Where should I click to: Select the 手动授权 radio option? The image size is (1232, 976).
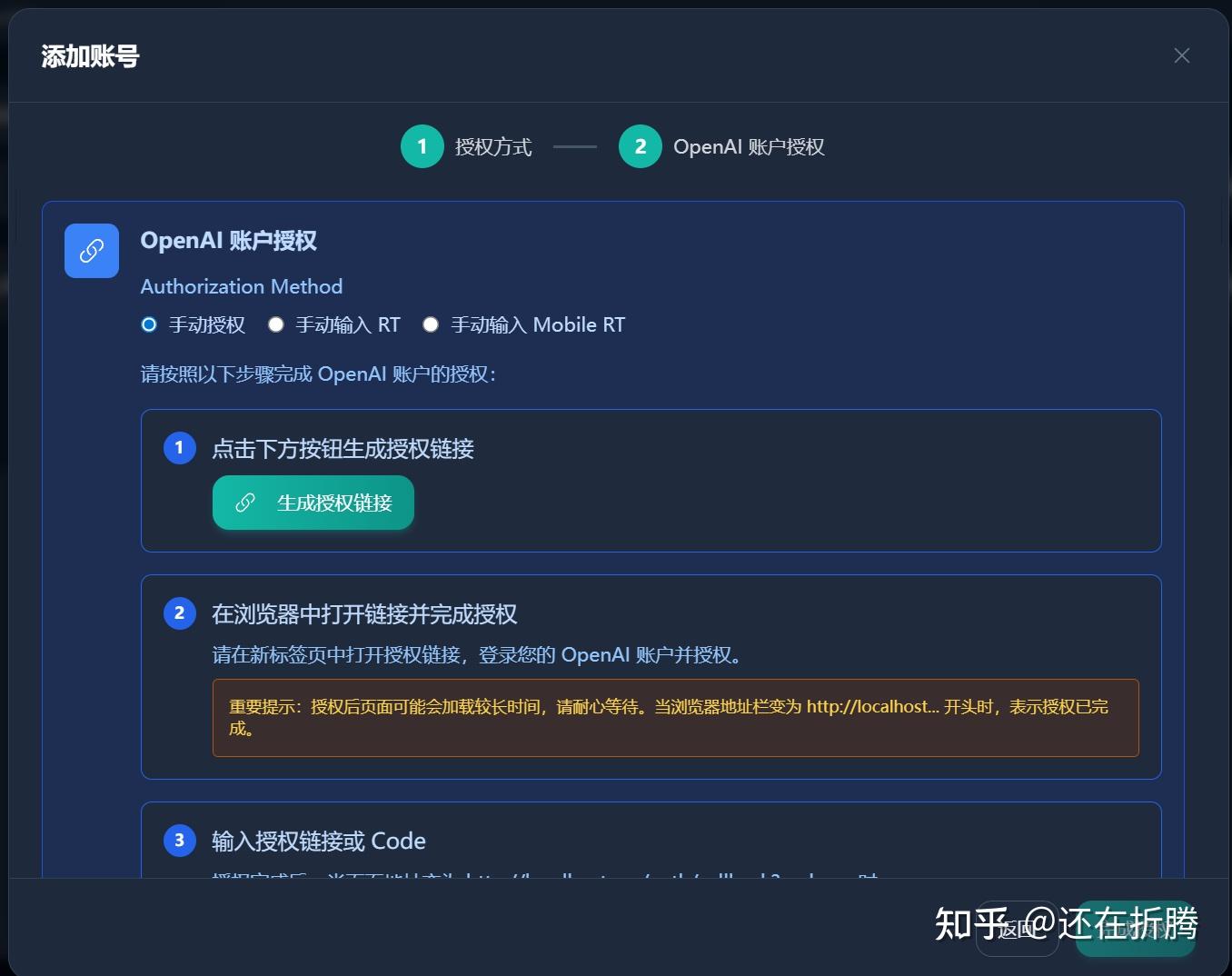coord(150,324)
